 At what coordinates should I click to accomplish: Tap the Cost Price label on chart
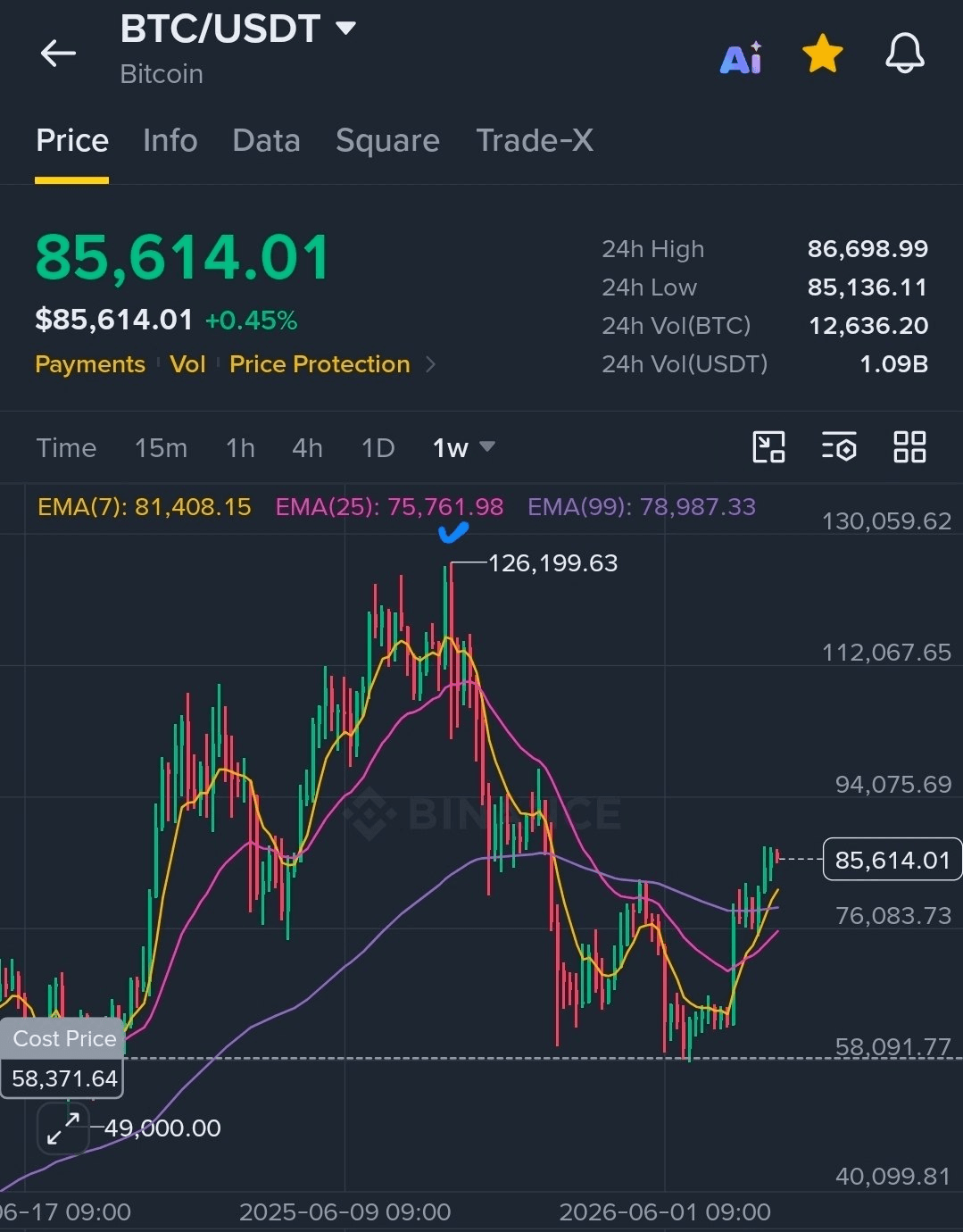64,1038
